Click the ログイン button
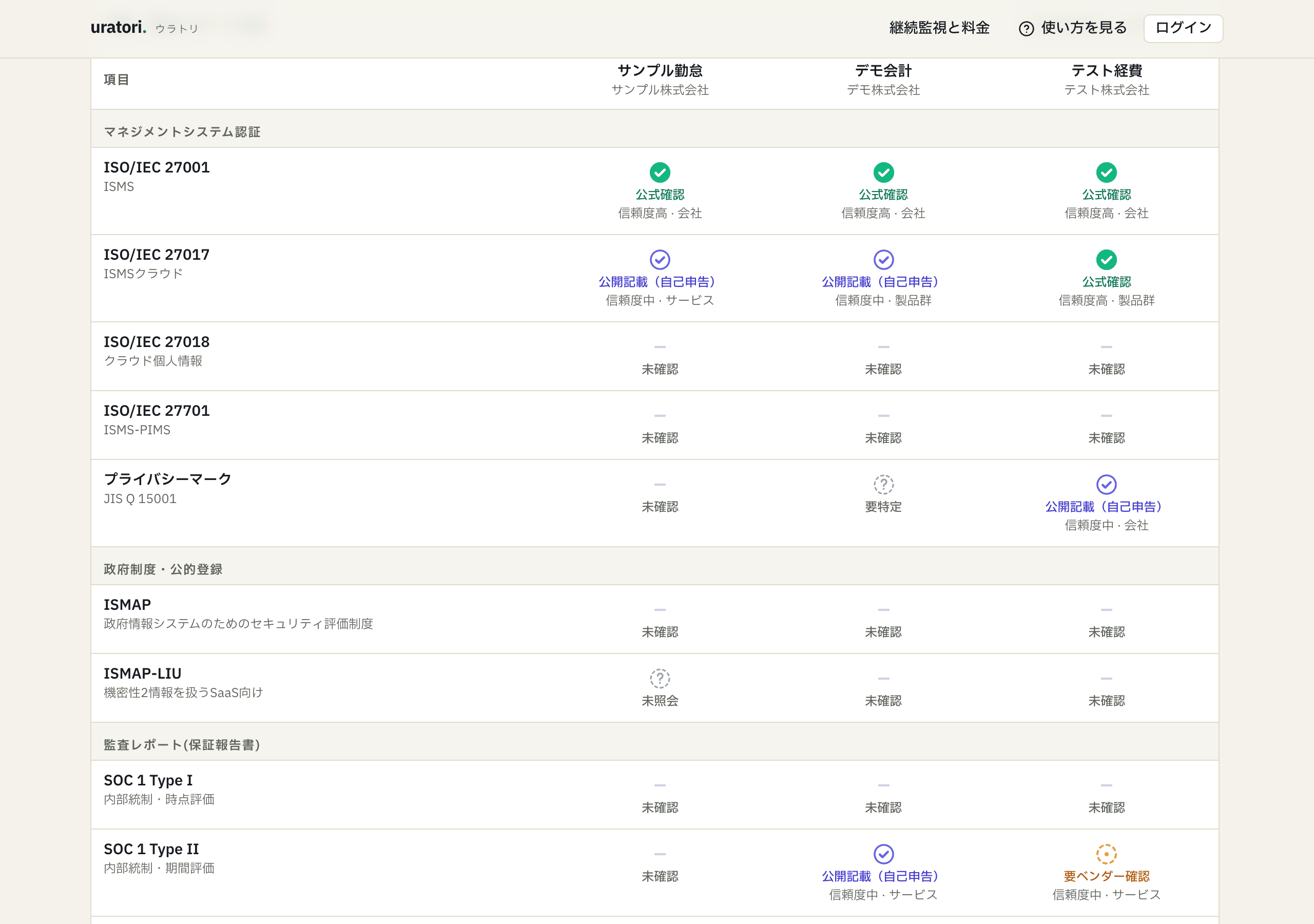Screen dimensions: 1314x924 click(1183, 28)
